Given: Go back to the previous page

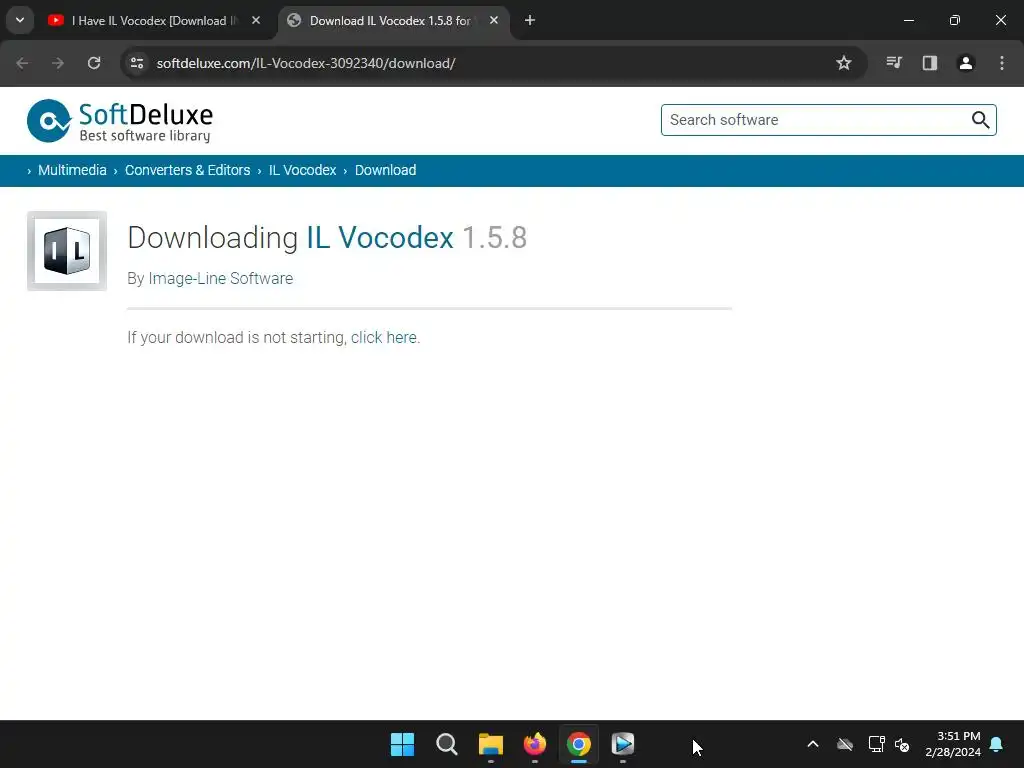Looking at the screenshot, I should (x=22, y=63).
